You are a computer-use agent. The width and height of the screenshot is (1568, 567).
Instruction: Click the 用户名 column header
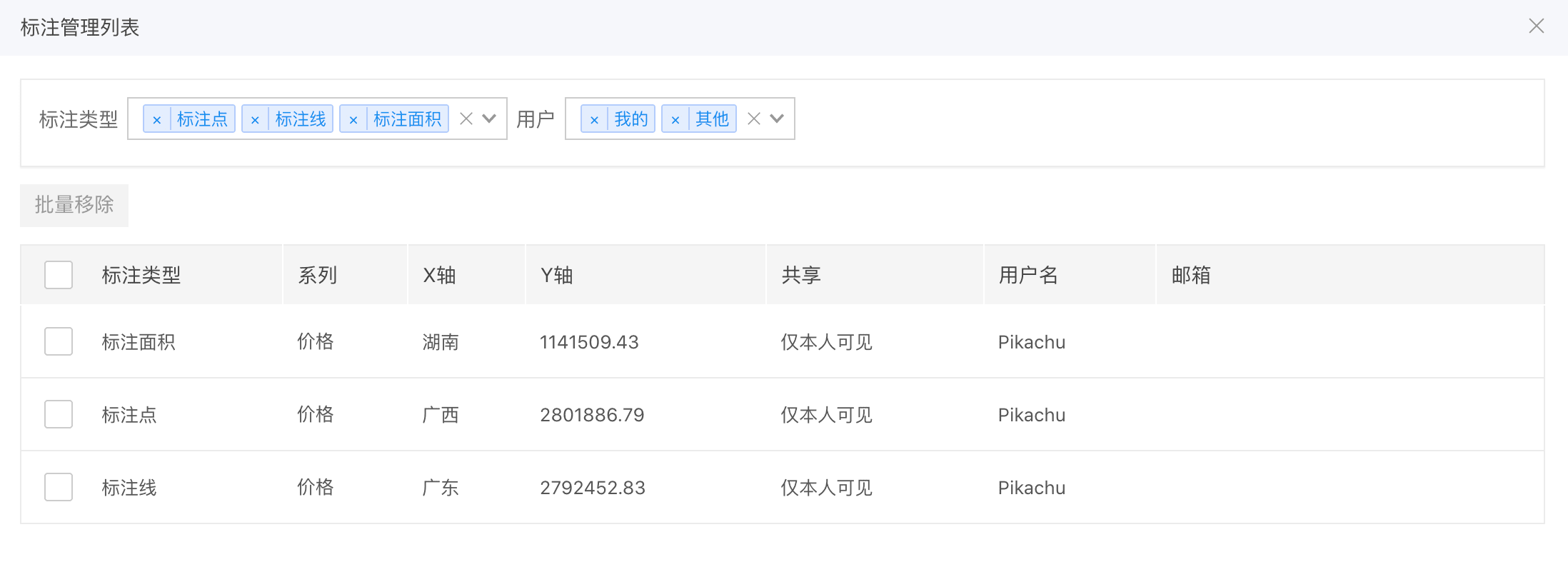click(1028, 275)
